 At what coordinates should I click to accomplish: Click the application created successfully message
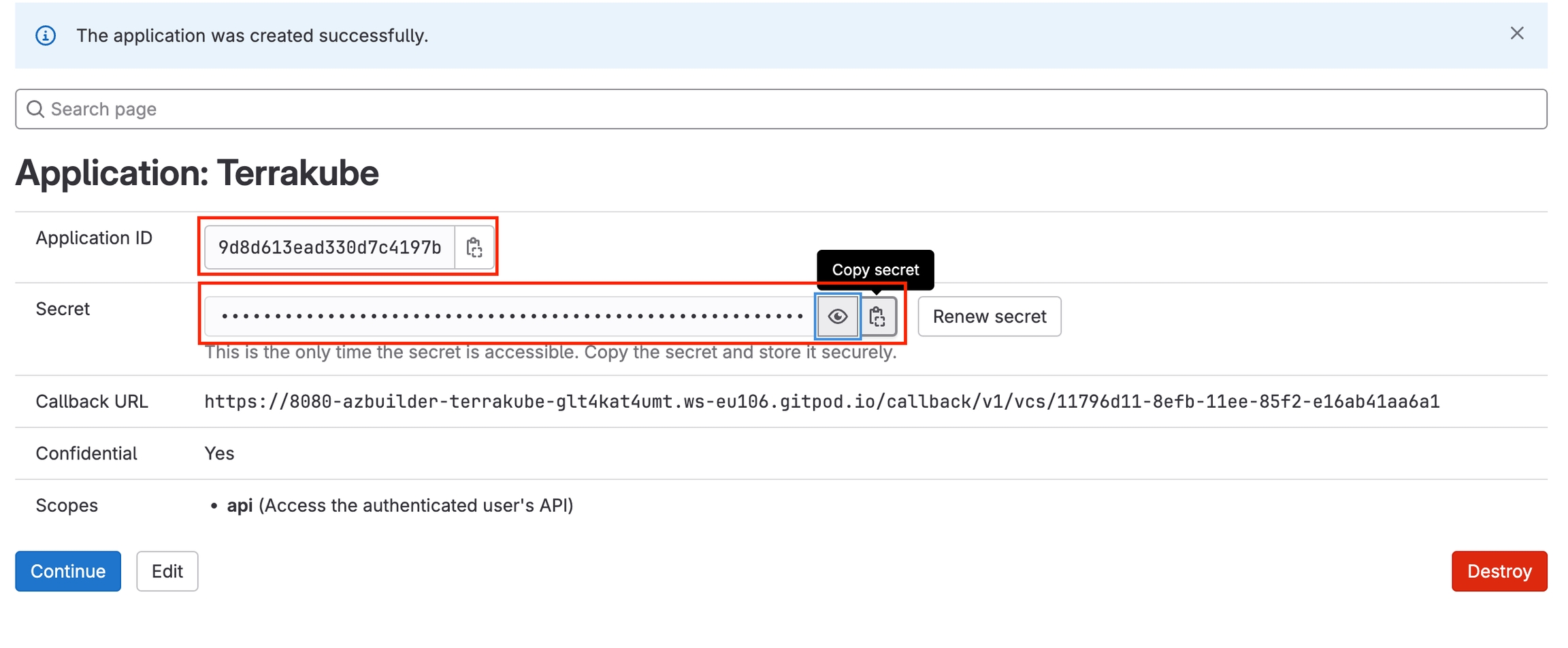click(x=252, y=35)
